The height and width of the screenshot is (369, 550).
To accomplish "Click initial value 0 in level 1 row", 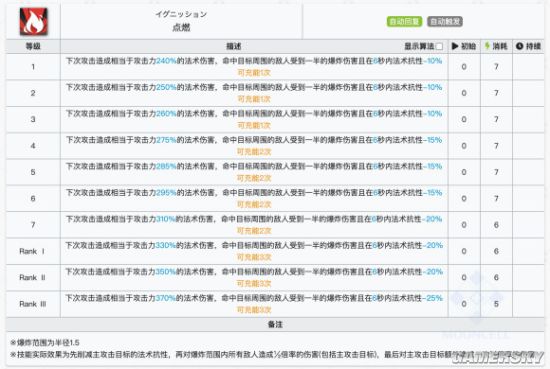I will click(x=464, y=67).
